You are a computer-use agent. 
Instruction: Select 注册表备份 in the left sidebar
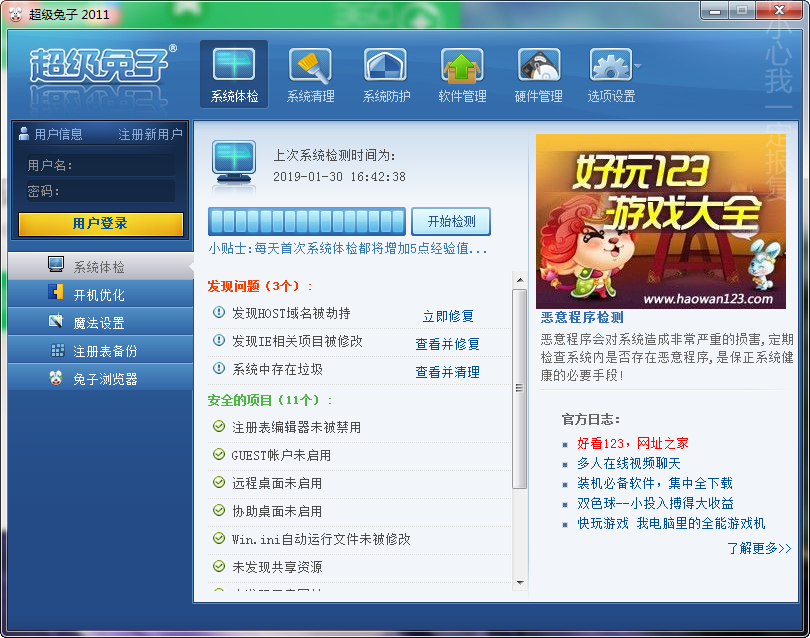tap(101, 349)
